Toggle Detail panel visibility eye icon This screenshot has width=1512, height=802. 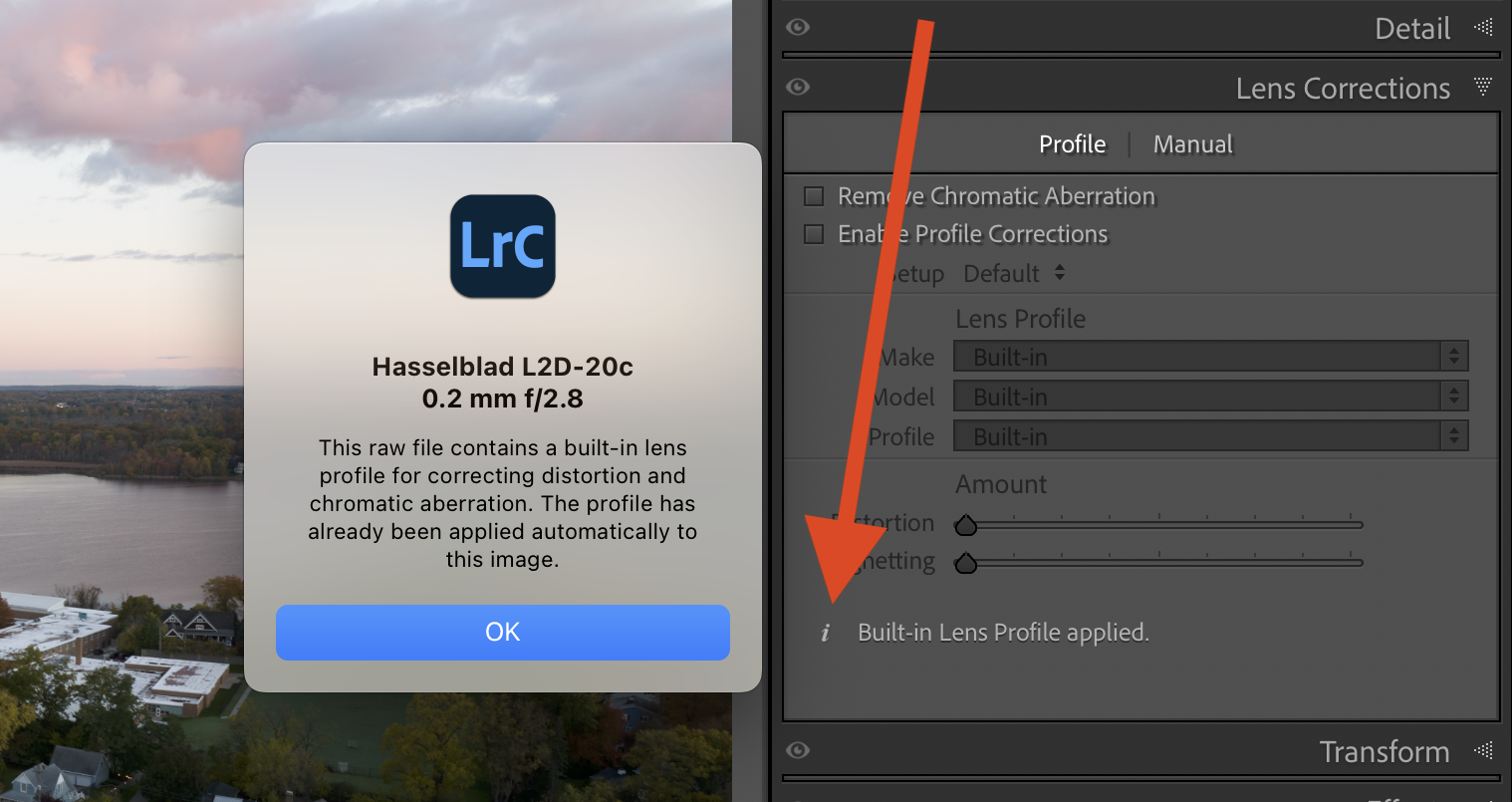[798, 28]
